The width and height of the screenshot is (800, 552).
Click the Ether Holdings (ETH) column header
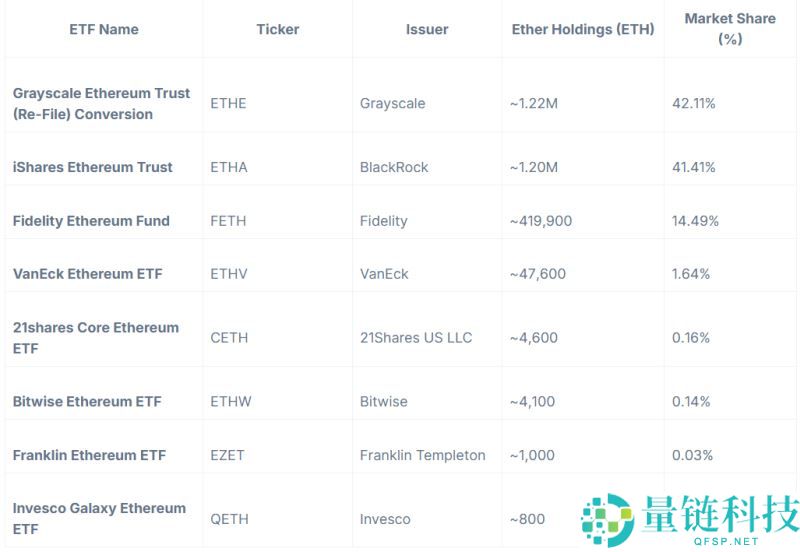(x=582, y=29)
